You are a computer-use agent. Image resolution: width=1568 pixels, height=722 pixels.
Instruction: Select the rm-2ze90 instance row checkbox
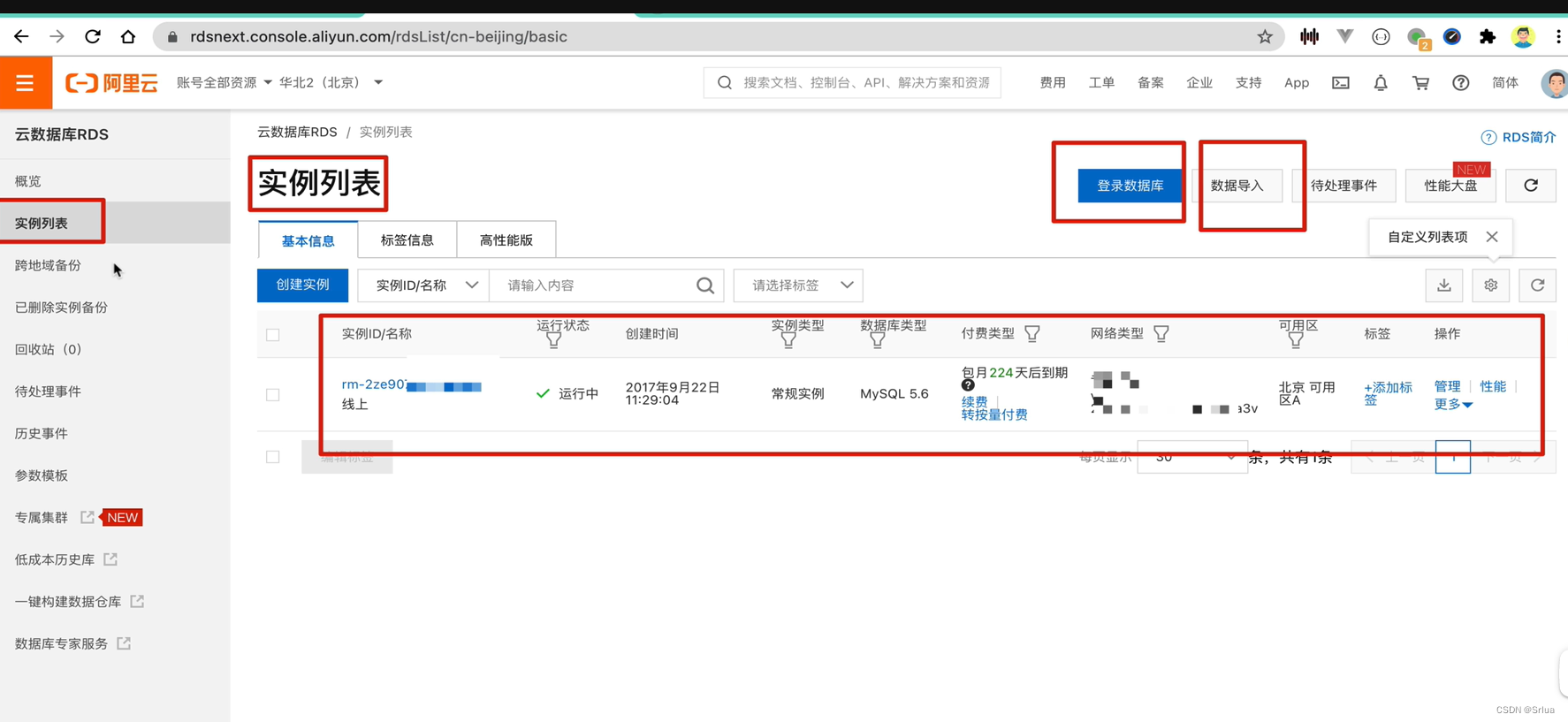point(273,395)
